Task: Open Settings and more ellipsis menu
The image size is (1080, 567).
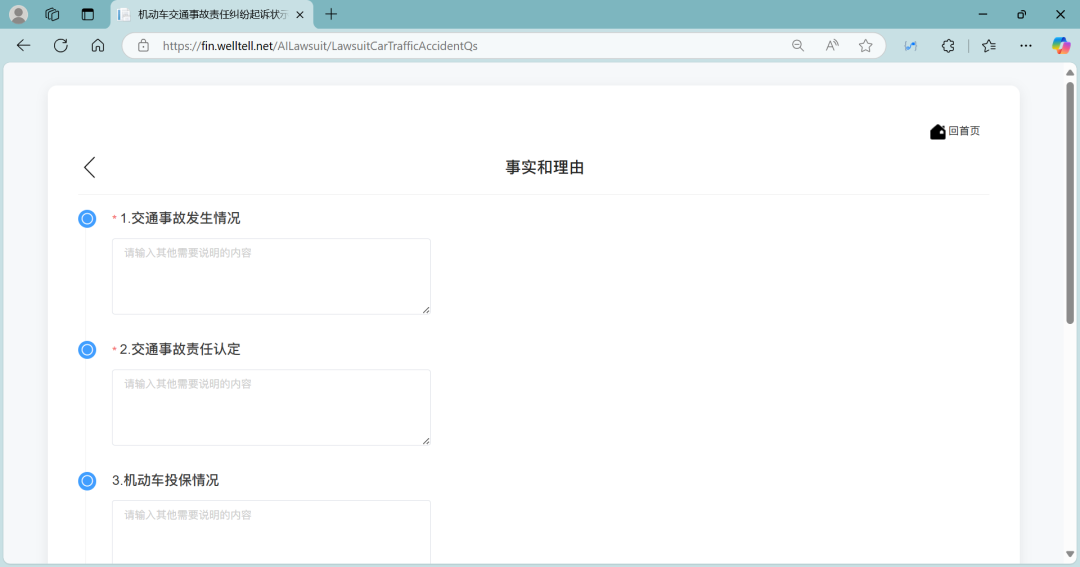Action: (1026, 45)
